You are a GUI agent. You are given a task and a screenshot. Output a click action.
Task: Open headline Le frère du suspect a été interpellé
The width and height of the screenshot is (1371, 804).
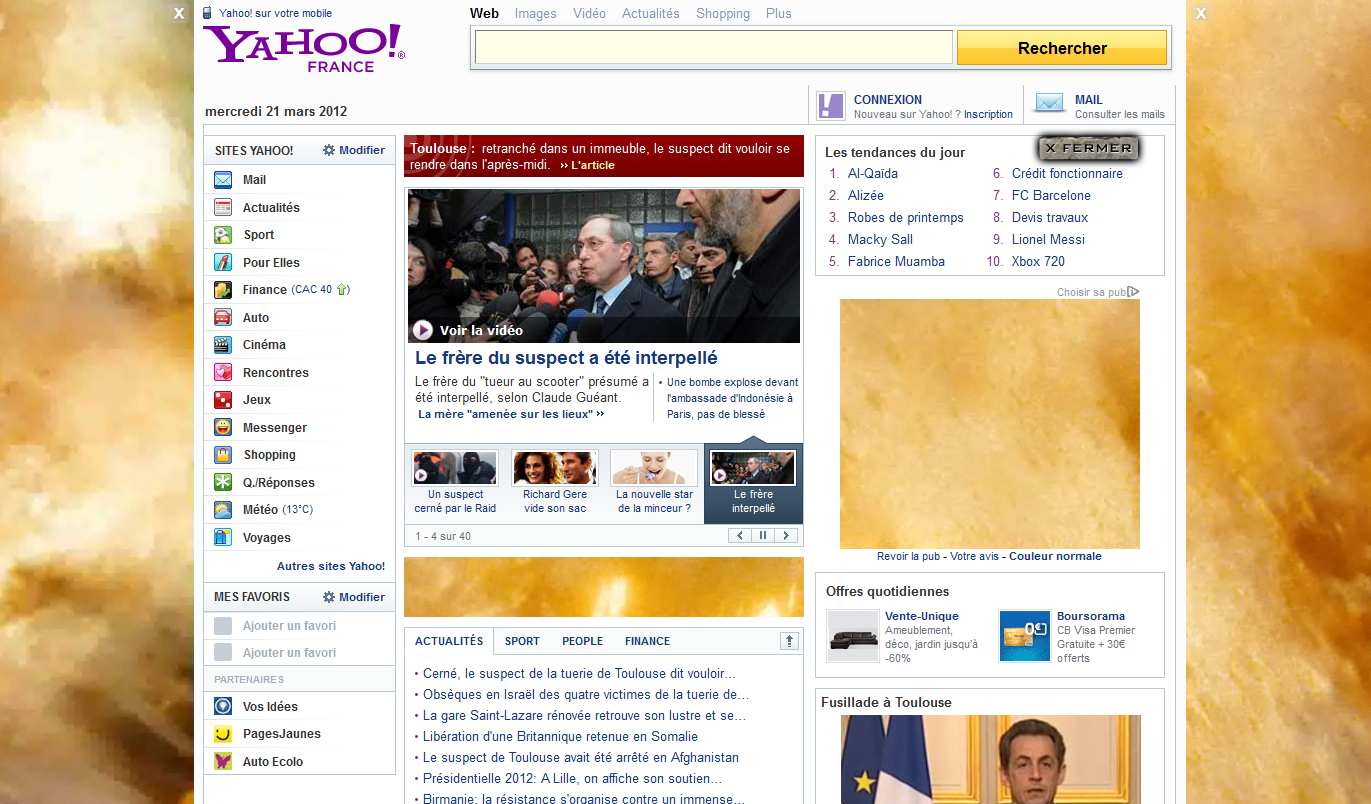click(566, 358)
